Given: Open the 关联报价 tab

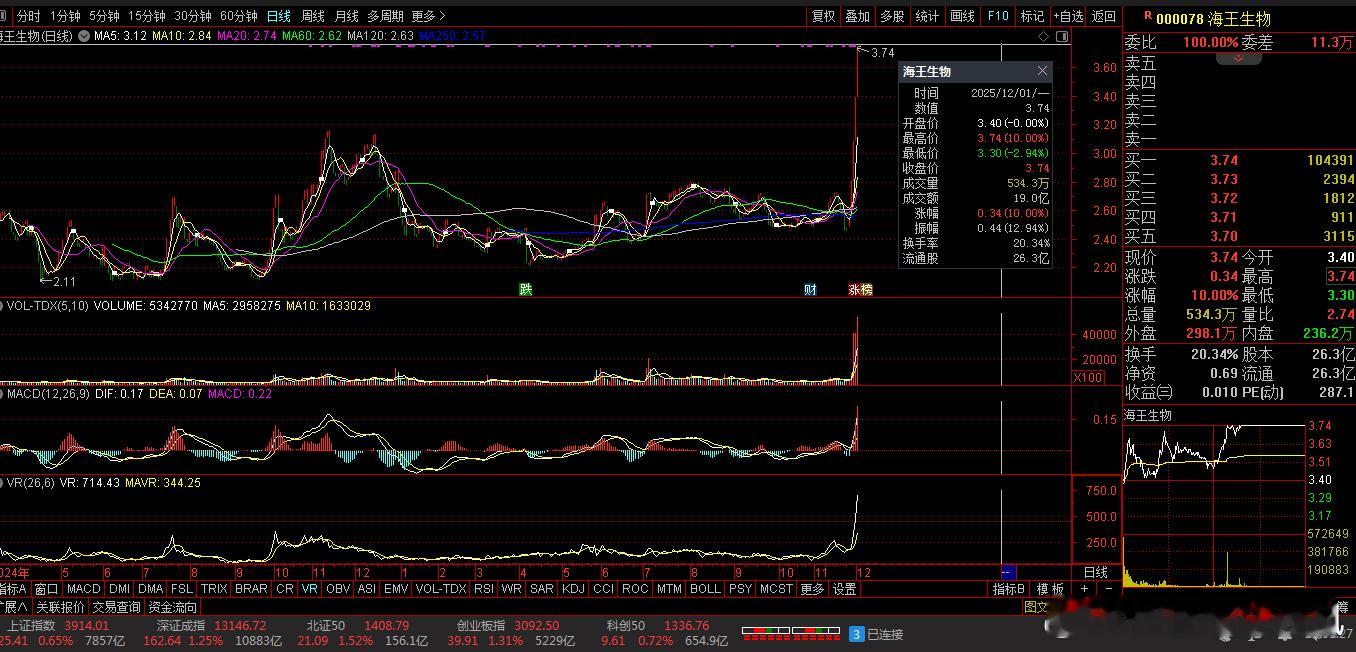Looking at the screenshot, I should click(61, 607).
